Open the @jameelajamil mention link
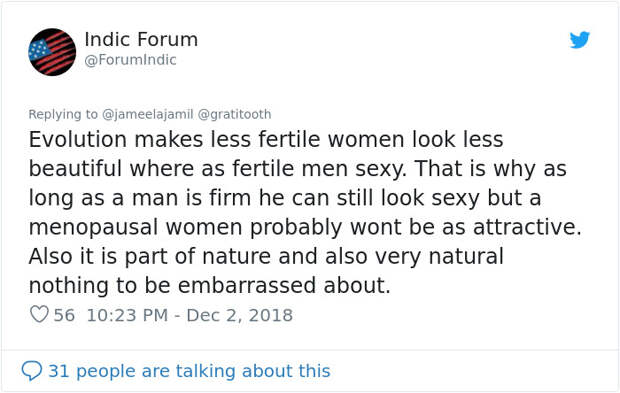This screenshot has width=620, height=393. point(147,114)
